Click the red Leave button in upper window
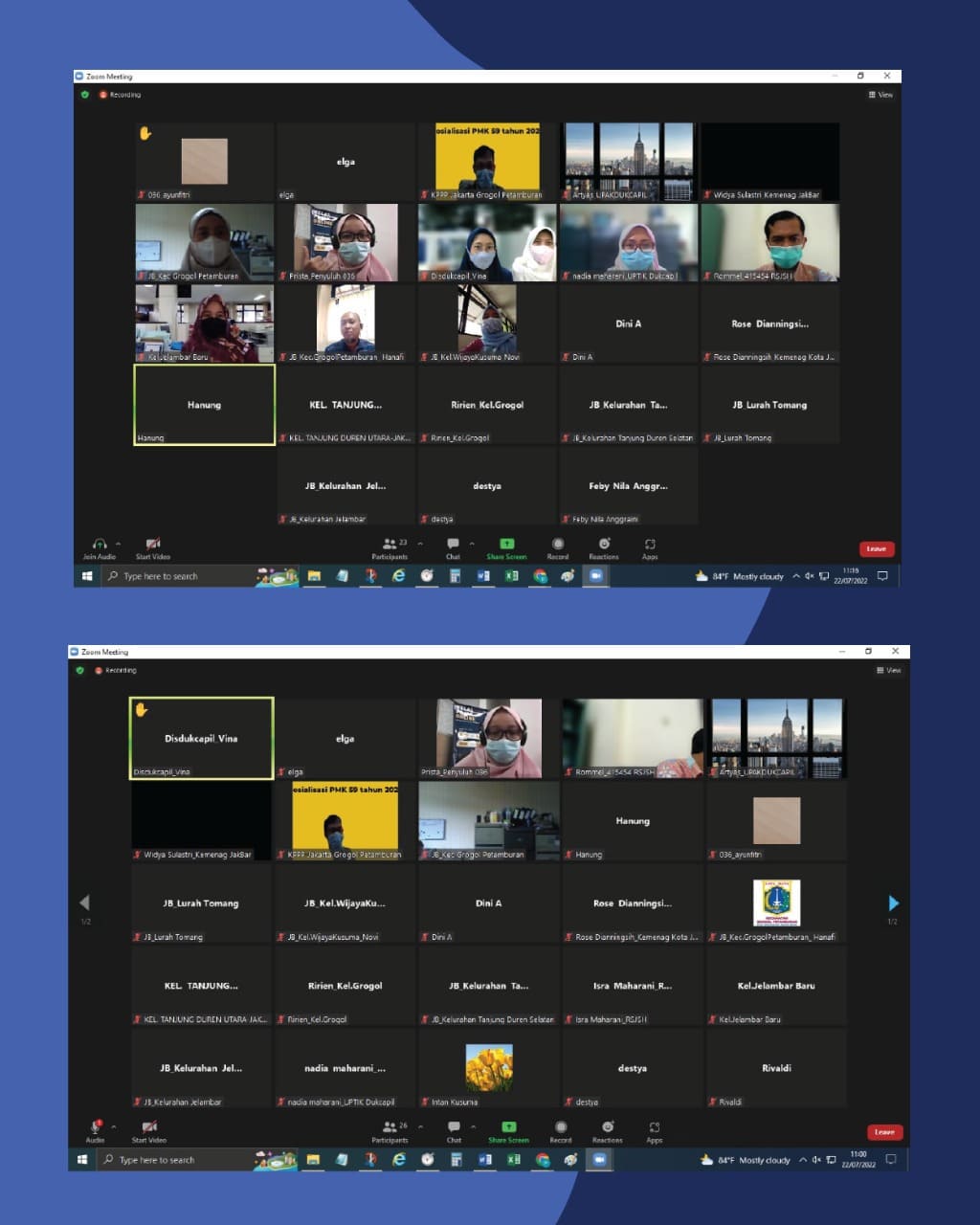This screenshot has width=980, height=1225. 876,548
